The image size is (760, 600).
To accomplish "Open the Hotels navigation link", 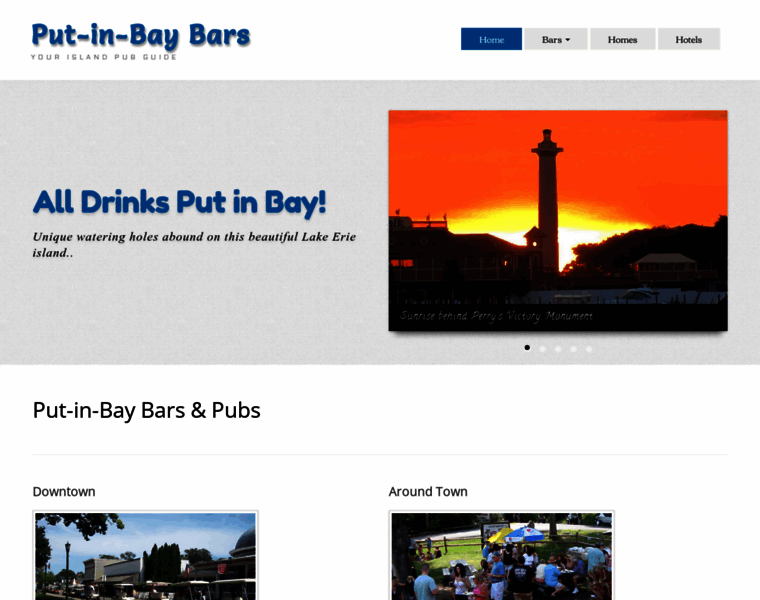I will (688, 39).
